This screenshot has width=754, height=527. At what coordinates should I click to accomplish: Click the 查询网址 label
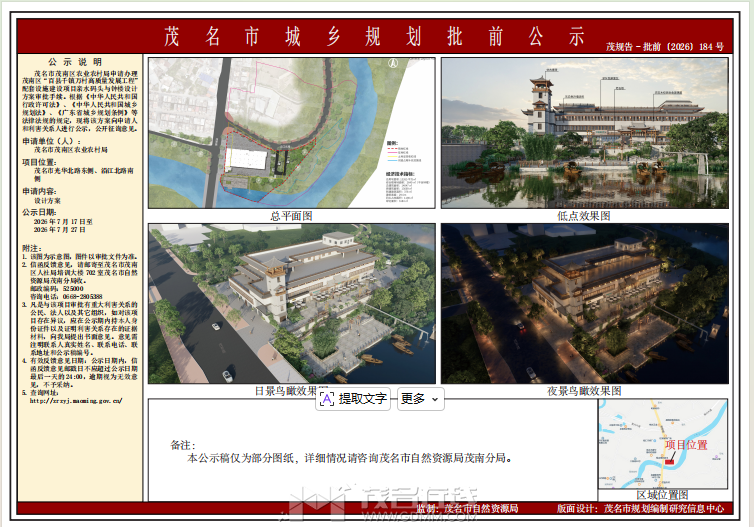point(44,392)
